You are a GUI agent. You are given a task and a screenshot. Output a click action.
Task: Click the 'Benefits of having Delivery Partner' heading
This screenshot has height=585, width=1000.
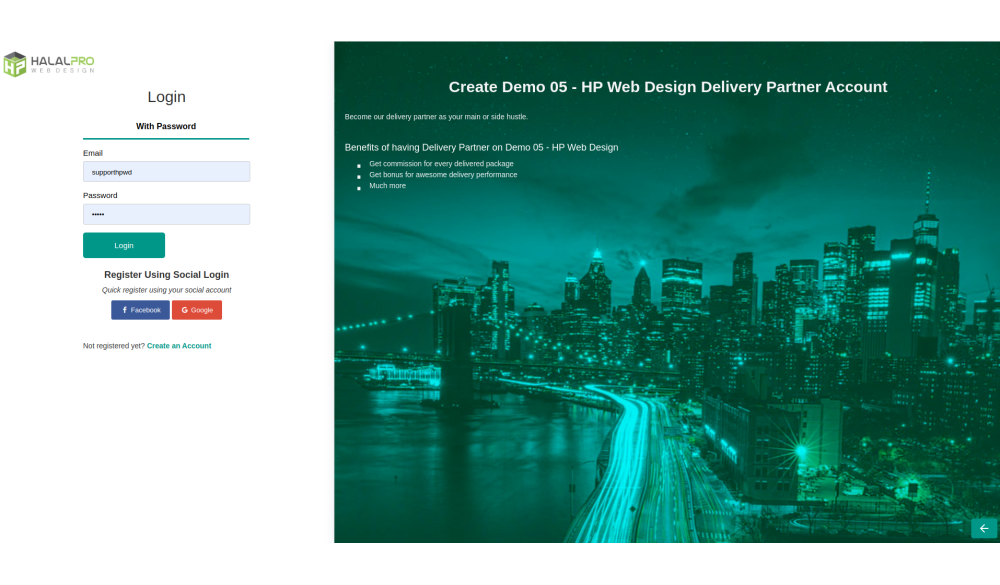click(x=481, y=147)
